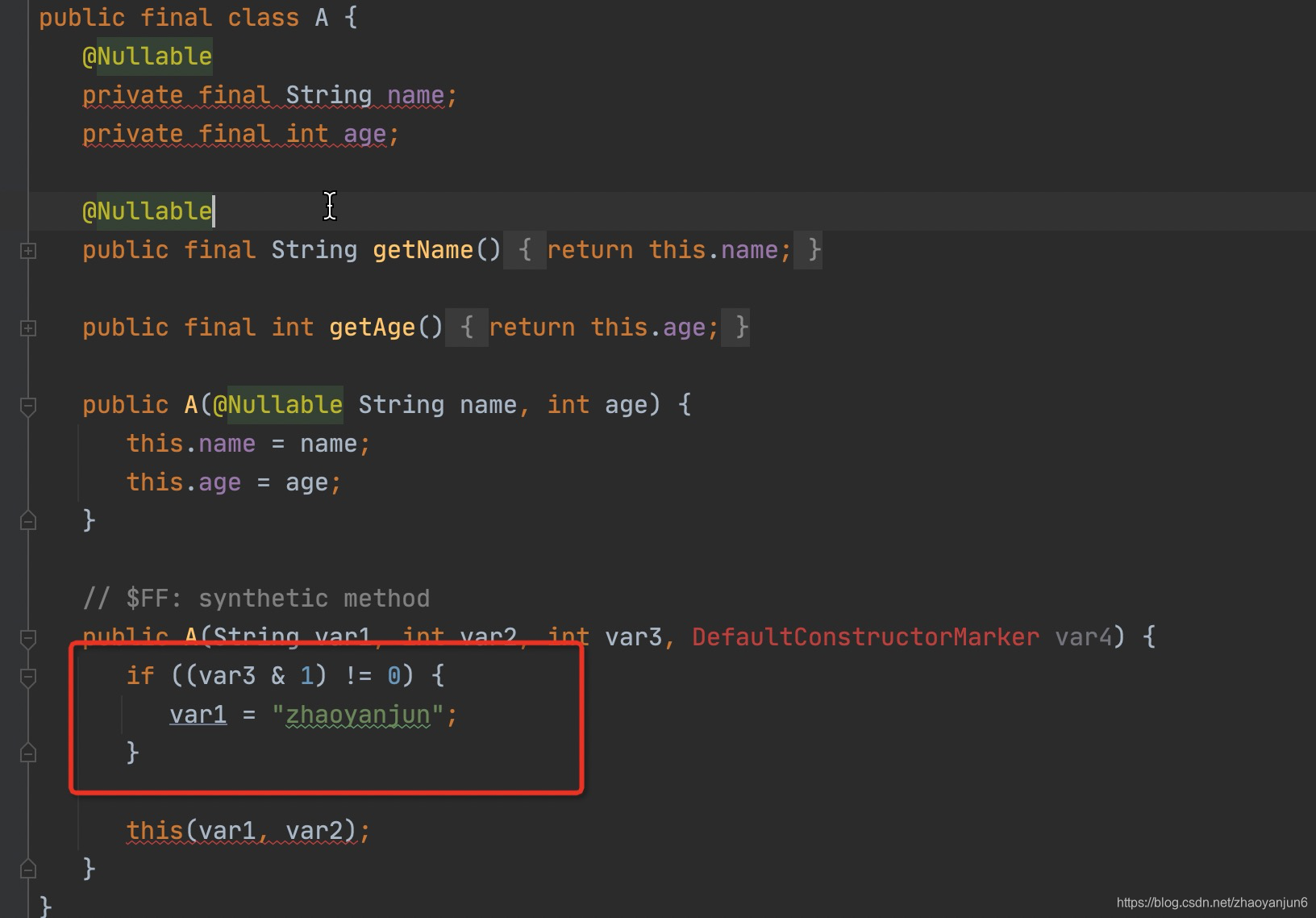Click 'this.age' in the getAge return statement

647,328
